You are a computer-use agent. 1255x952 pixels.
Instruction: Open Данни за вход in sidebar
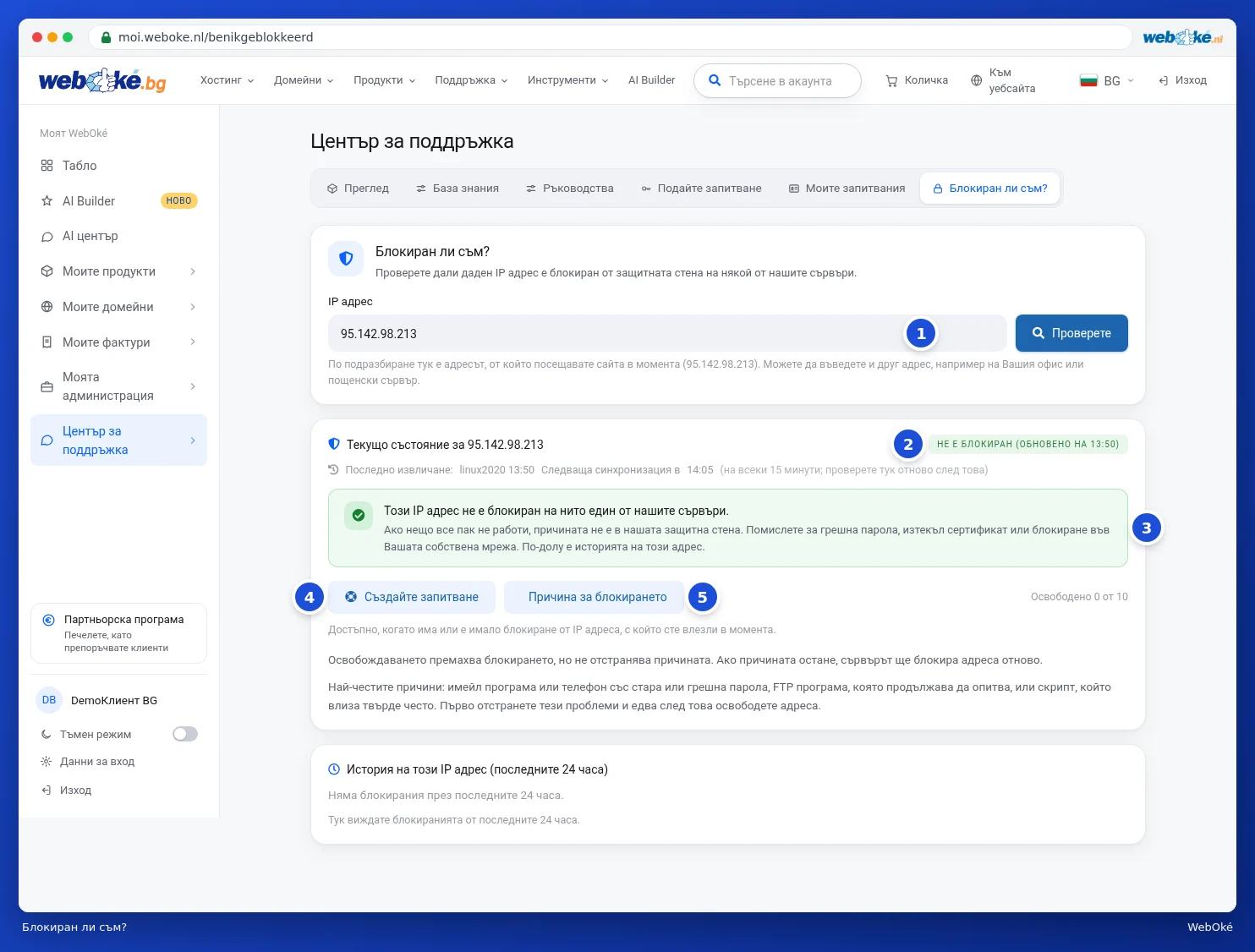[x=88, y=762]
